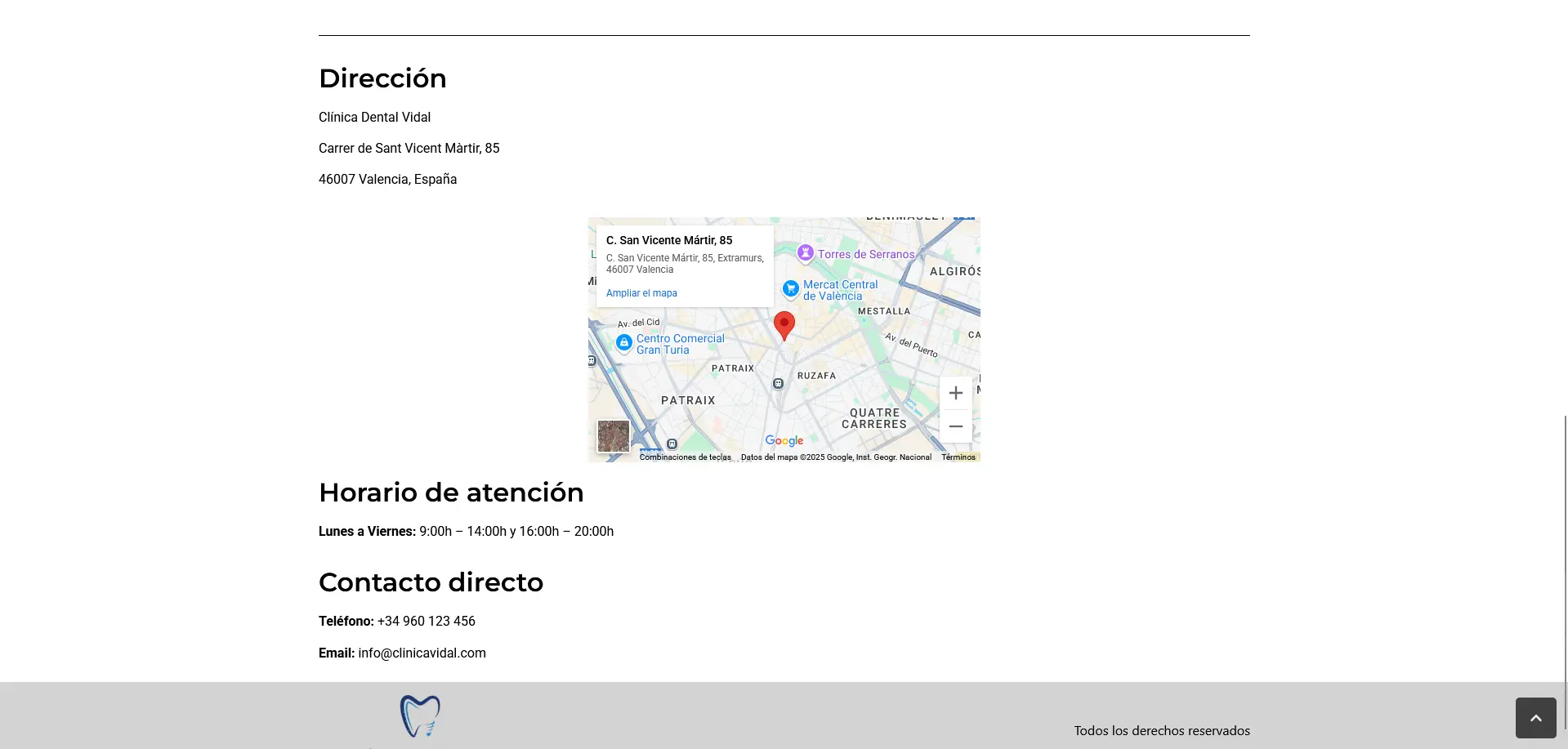Image resolution: width=1568 pixels, height=749 pixels.
Task: Click the Mercat Central shopping cart marker
Action: coord(790,289)
